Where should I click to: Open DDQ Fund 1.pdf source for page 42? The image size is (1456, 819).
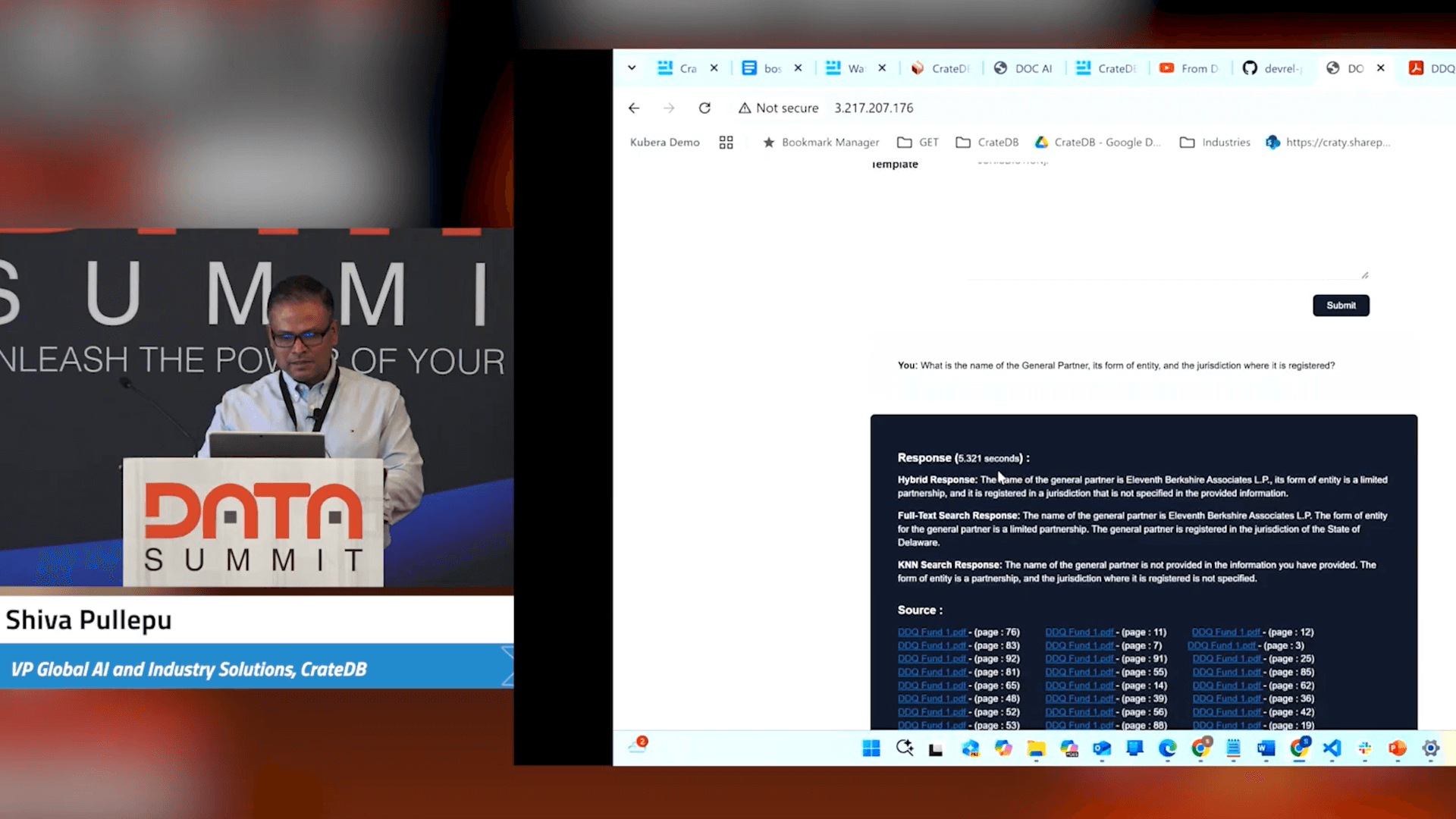click(1226, 712)
